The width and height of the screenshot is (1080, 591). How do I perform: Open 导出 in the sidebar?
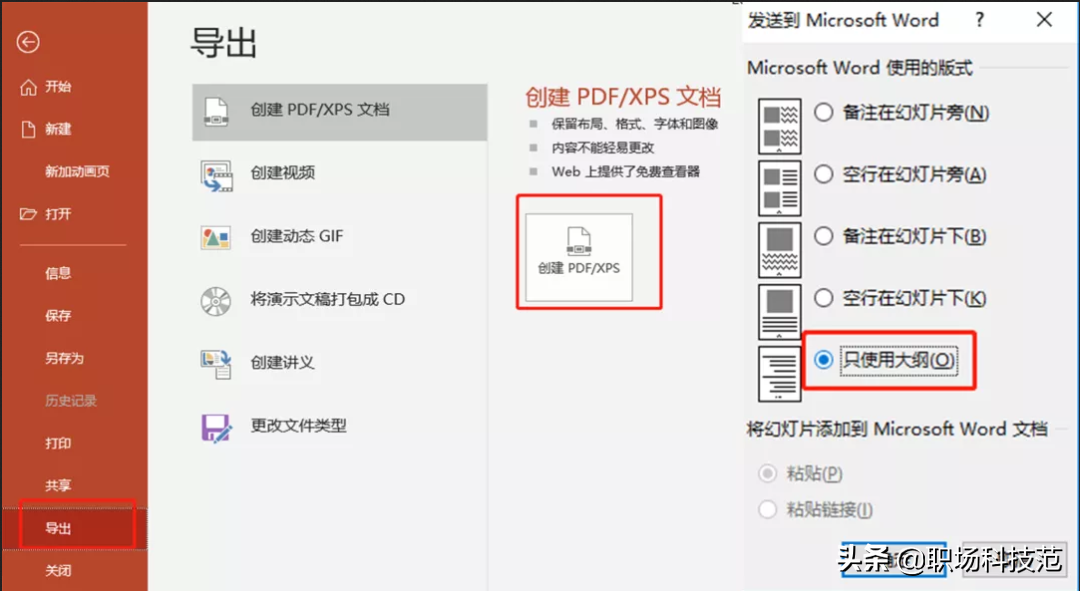coord(74,528)
